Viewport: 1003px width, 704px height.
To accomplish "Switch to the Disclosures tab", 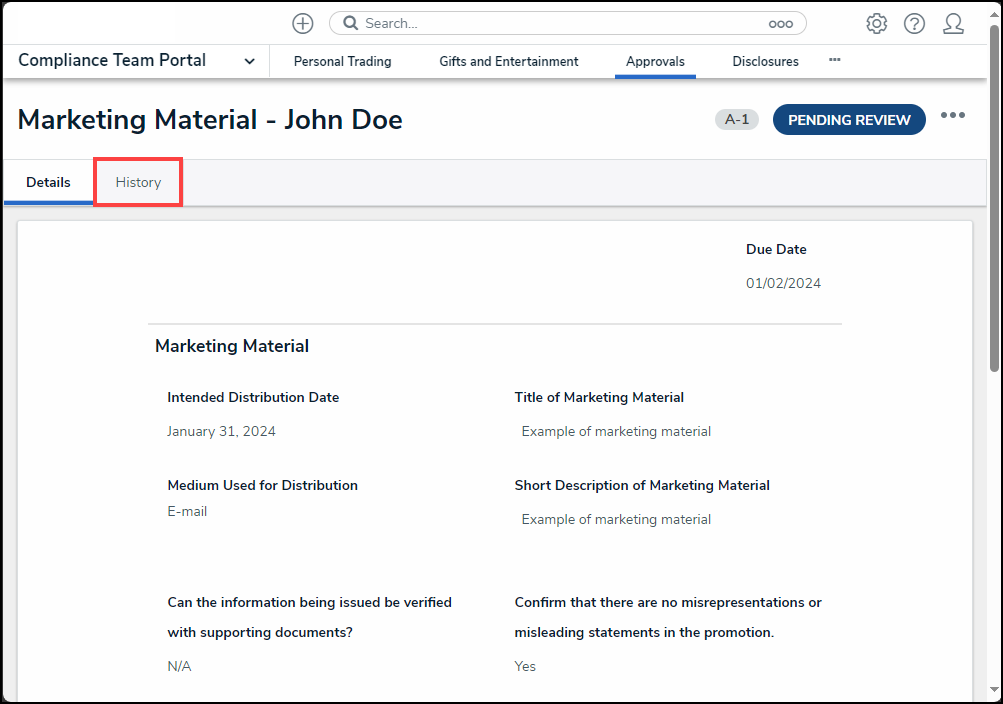I will coord(765,61).
